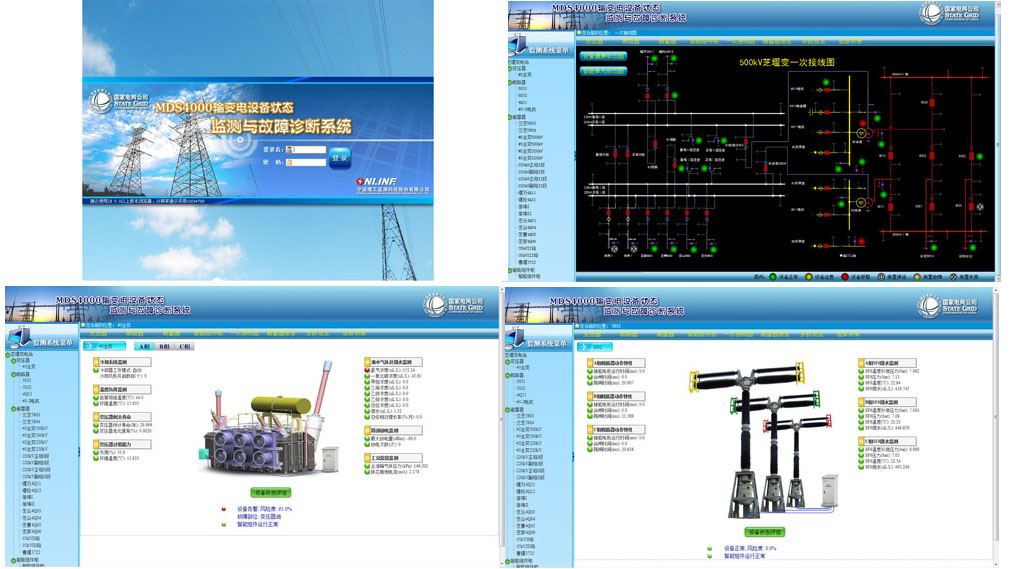Click the computer monitor icon on transformer page sidebar

18,337
